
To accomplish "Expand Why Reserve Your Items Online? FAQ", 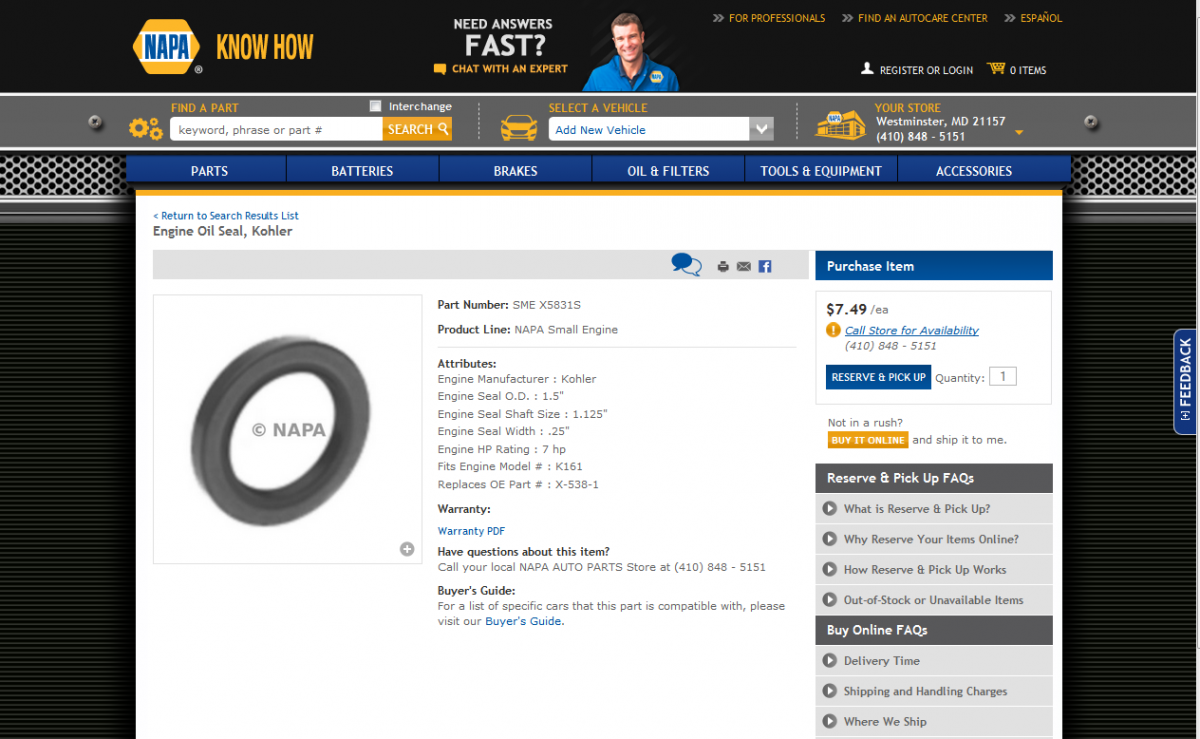I will pos(934,539).
